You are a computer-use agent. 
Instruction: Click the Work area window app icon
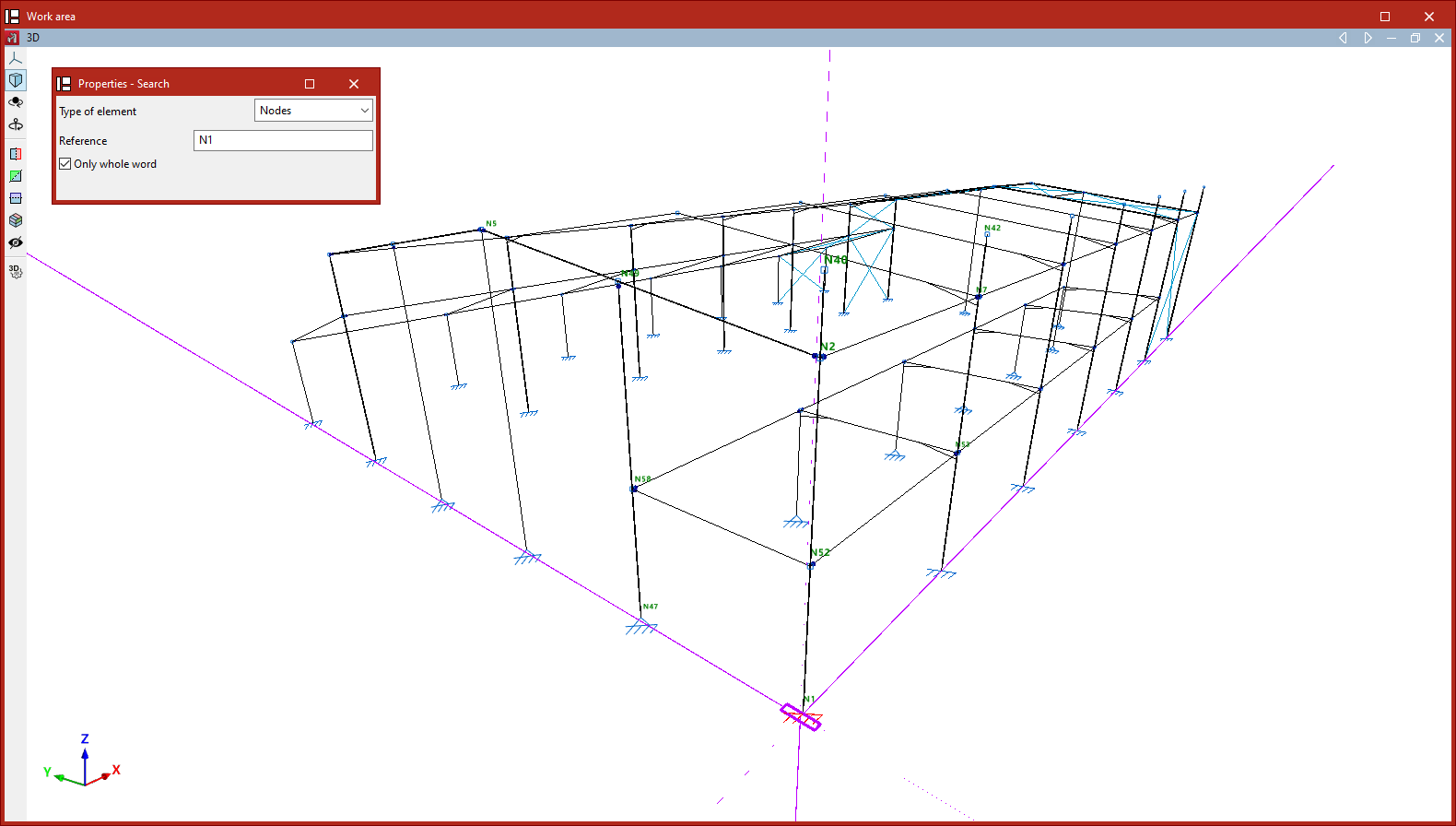[13, 17]
